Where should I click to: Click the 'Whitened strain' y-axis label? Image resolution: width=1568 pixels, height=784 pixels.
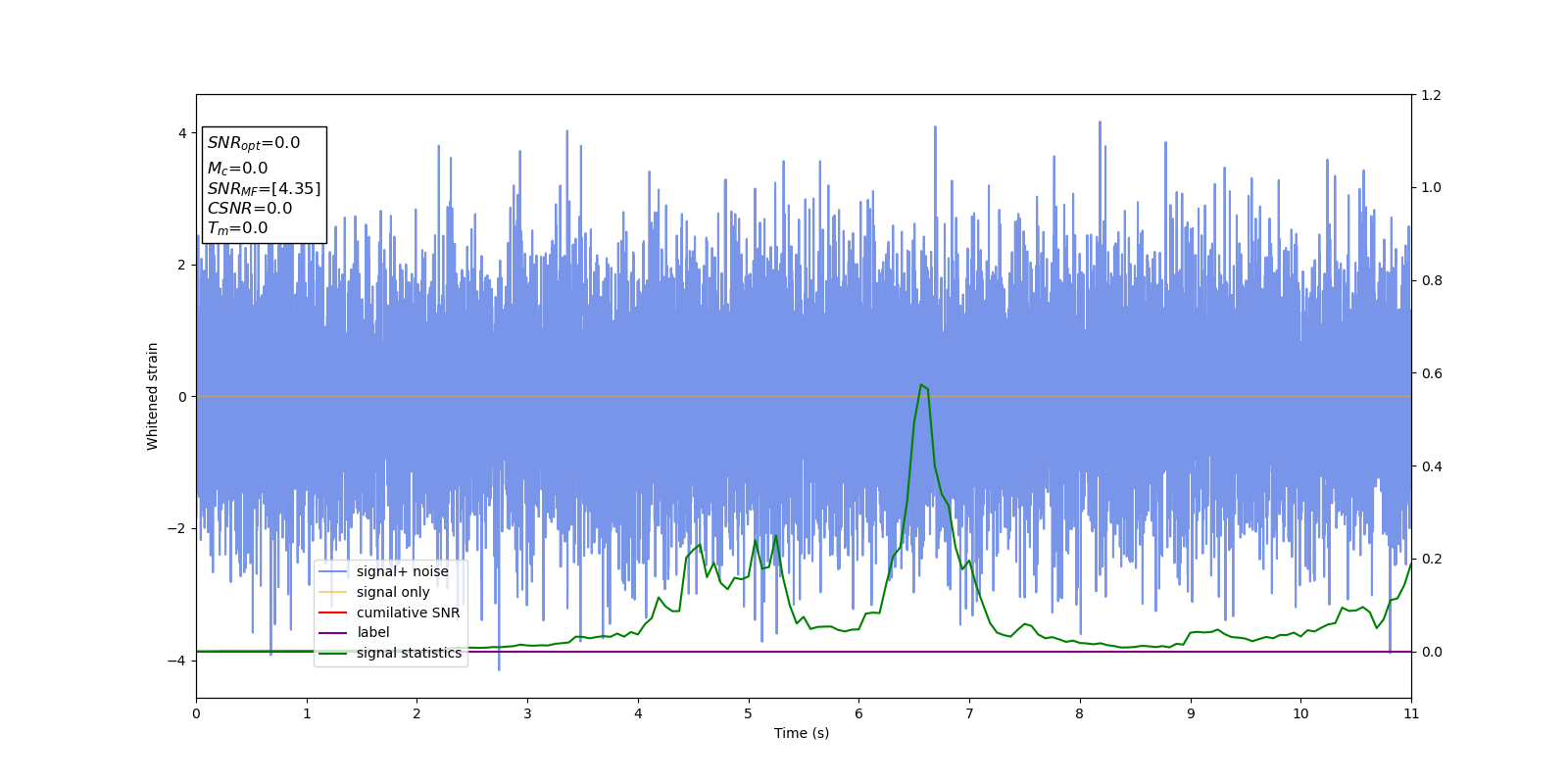[x=153, y=396]
